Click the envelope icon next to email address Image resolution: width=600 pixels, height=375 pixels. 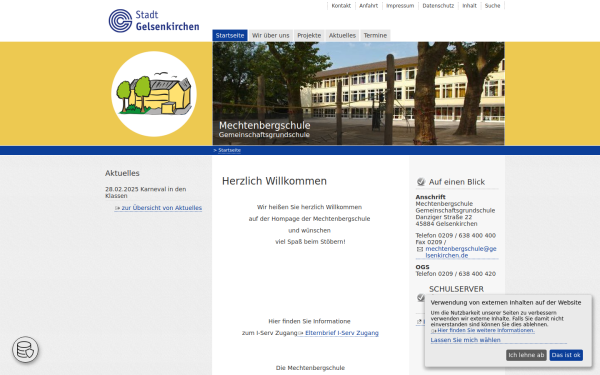(420, 249)
